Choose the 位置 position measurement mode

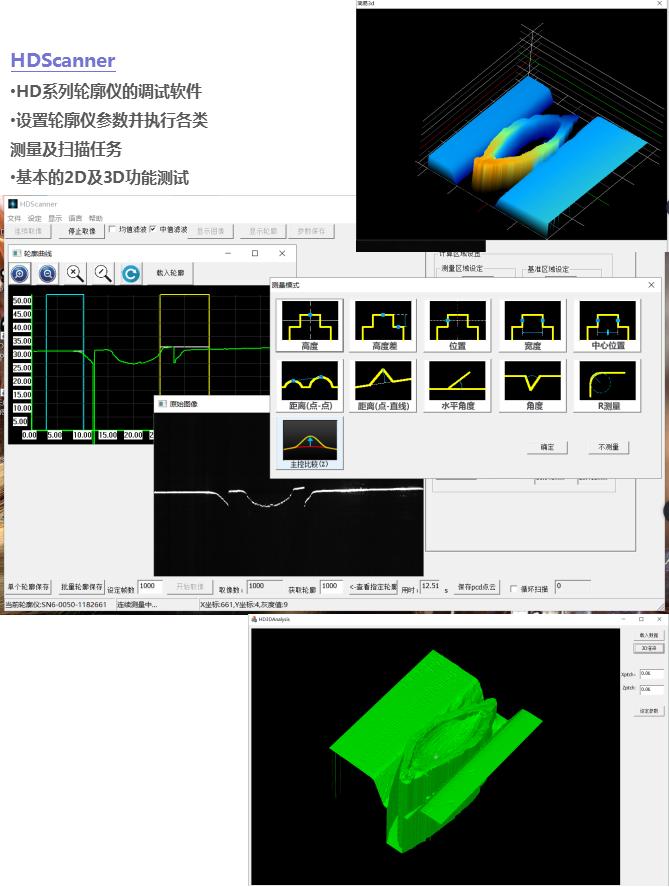[457, 325]
